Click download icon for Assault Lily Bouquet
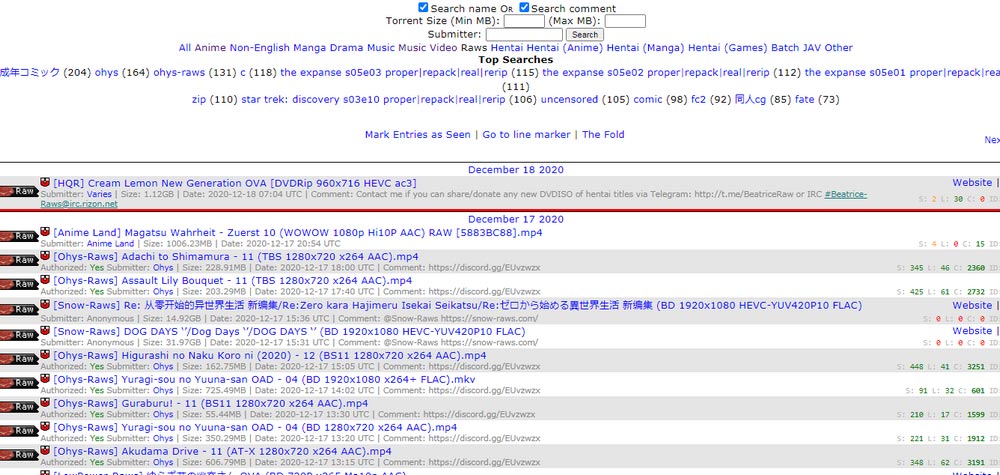Viewport: 1000px width, 475px height. 45,280
